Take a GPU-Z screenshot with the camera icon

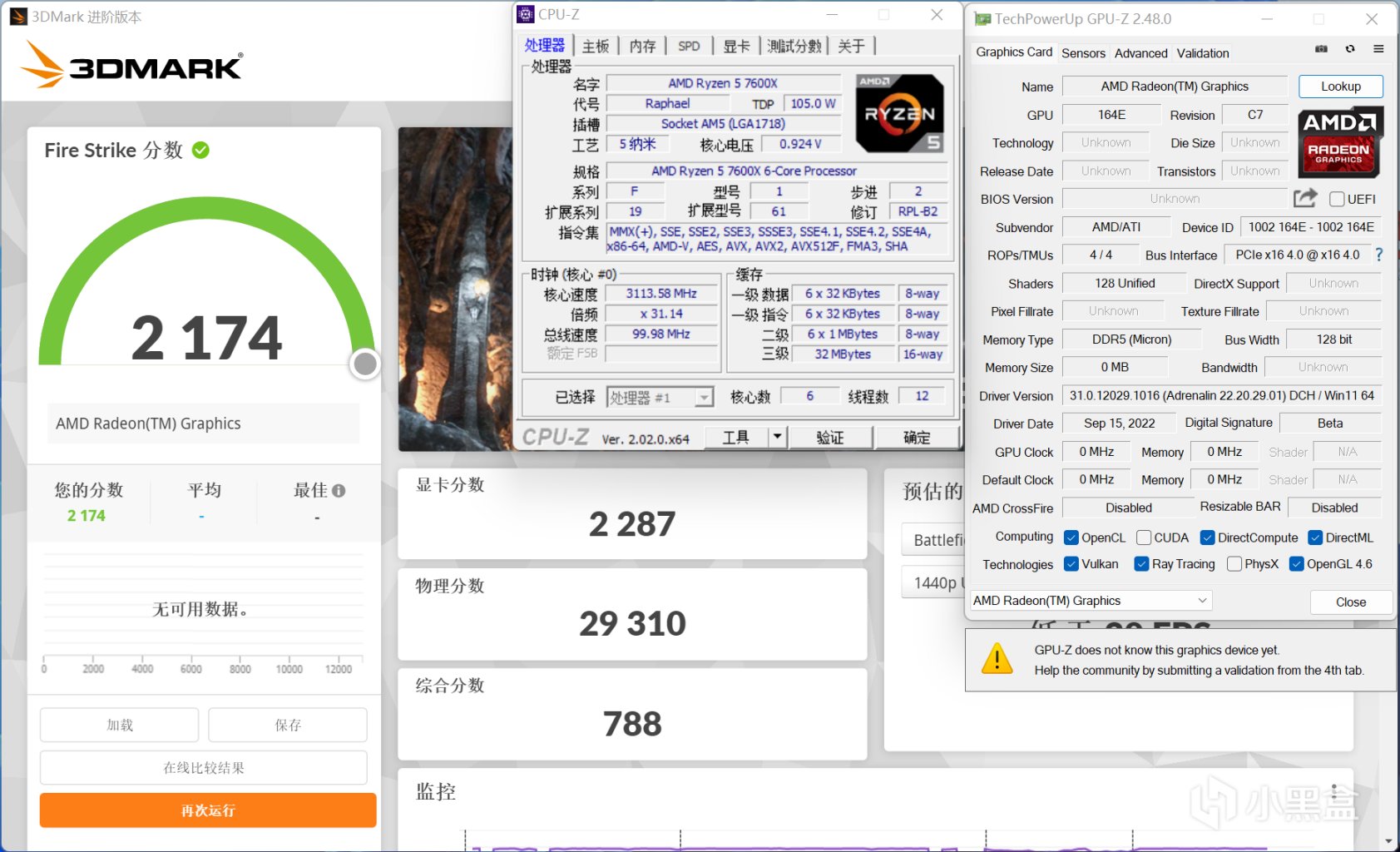1321,49
